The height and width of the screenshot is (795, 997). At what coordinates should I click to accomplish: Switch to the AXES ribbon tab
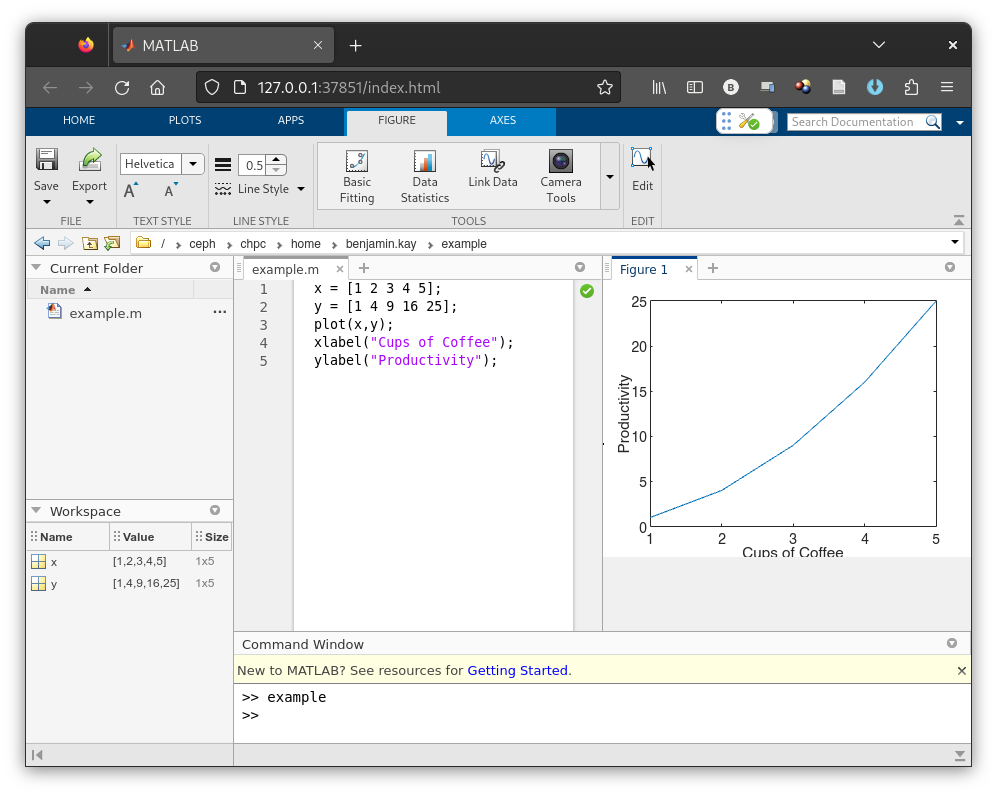[x=501, y=120]
